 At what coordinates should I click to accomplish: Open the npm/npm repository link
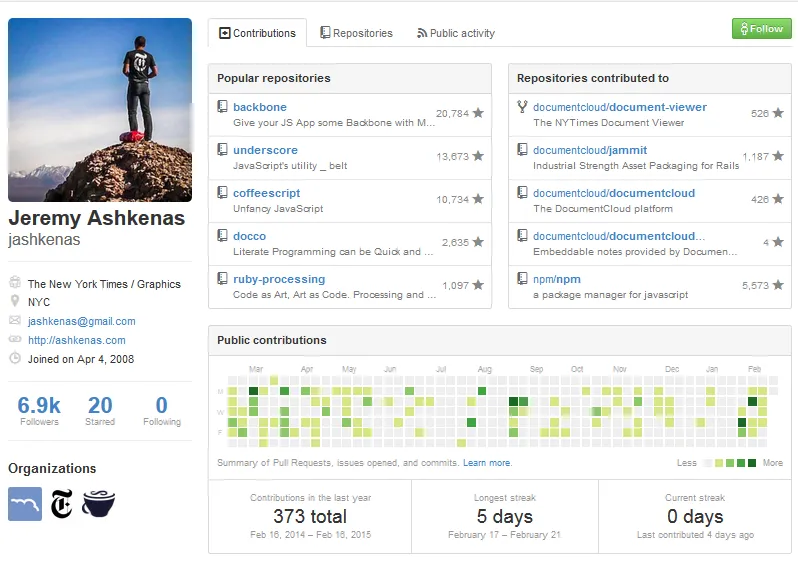[x=557, y=279]
